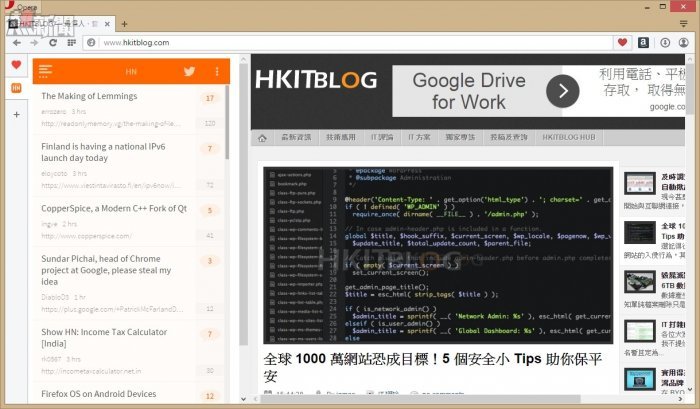Click the incometaxcalculator.net.in URL text
This screenshot has width=700, height=409.
coord(91,371)
